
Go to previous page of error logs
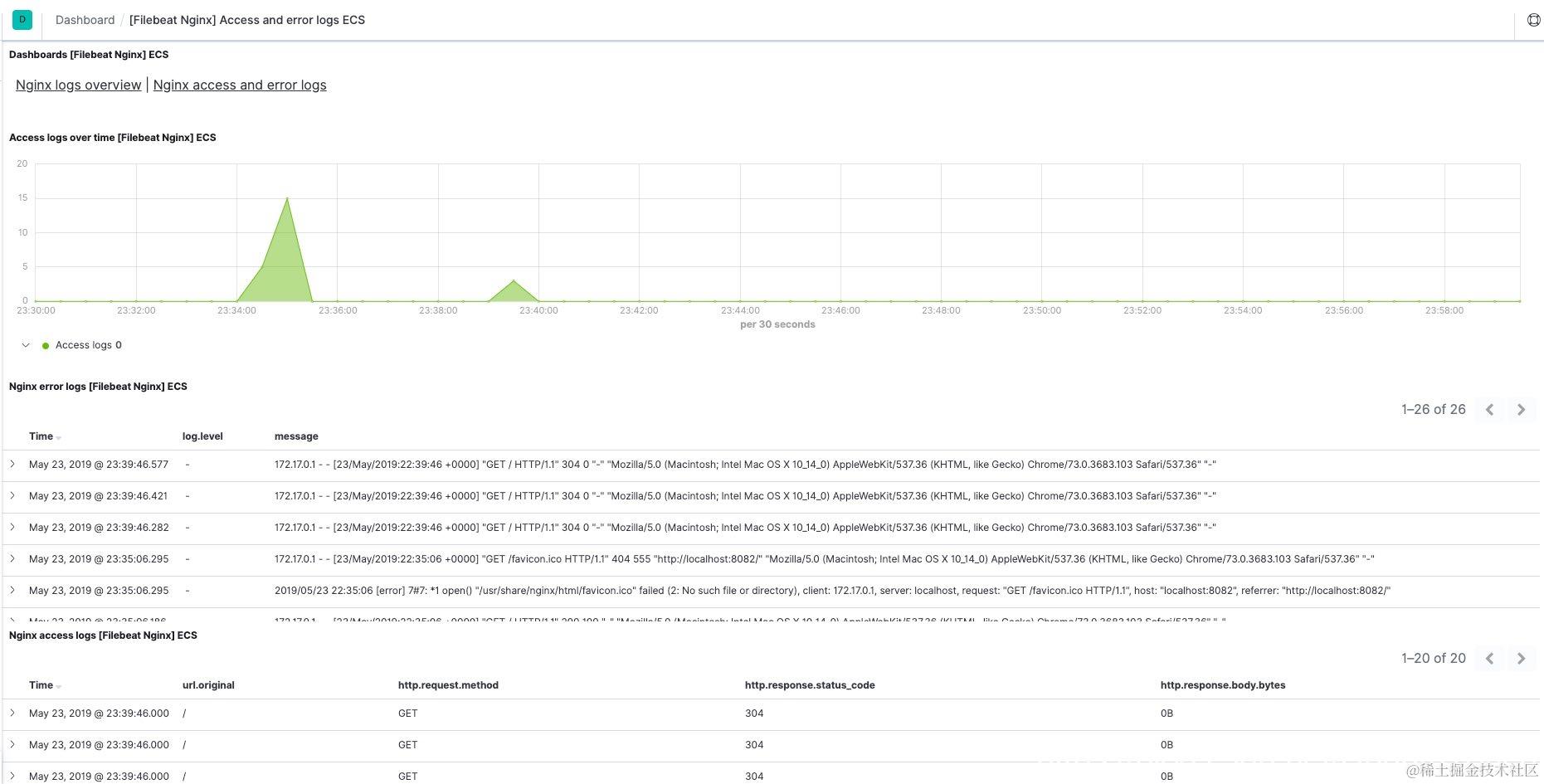1490,410
